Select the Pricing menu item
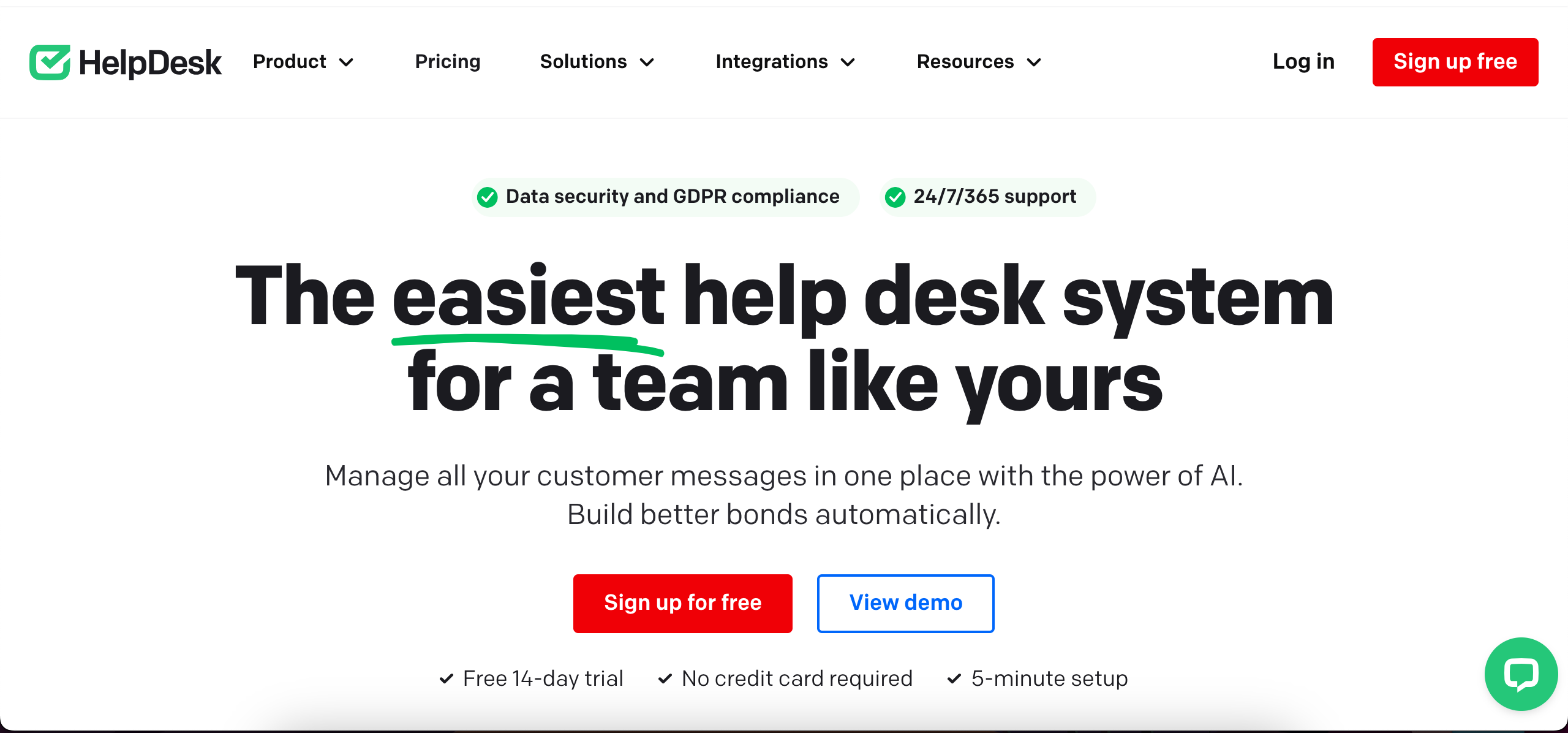This screenshot has height=733, width=1568. pos(447,61)
